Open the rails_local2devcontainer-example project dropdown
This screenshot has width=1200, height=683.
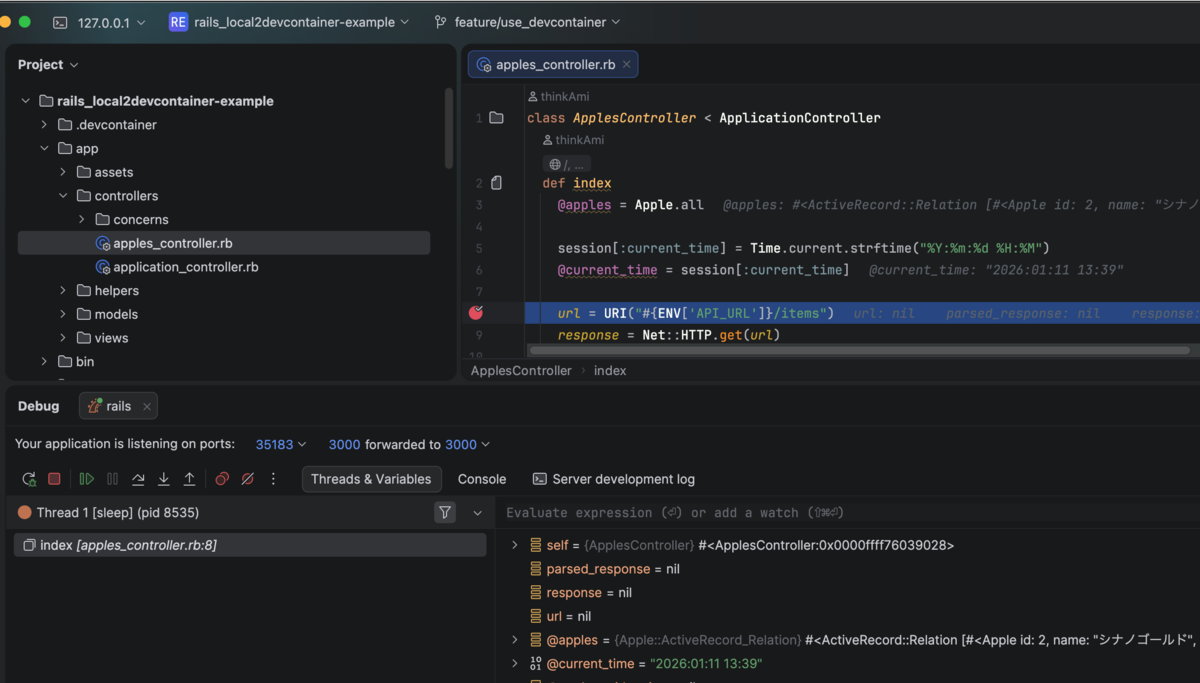point(289,22)
